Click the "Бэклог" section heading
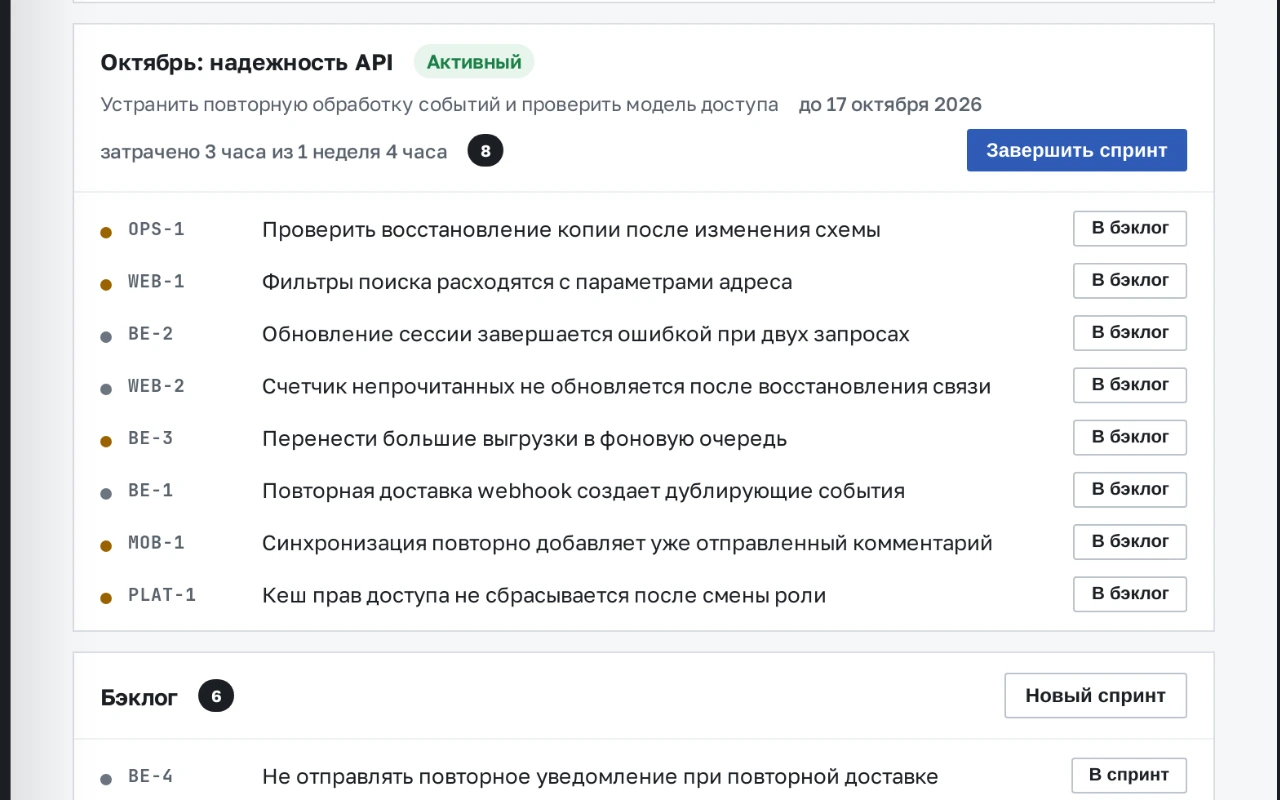This screenshot has height=800, width=1280. click(x=139, y=697)
